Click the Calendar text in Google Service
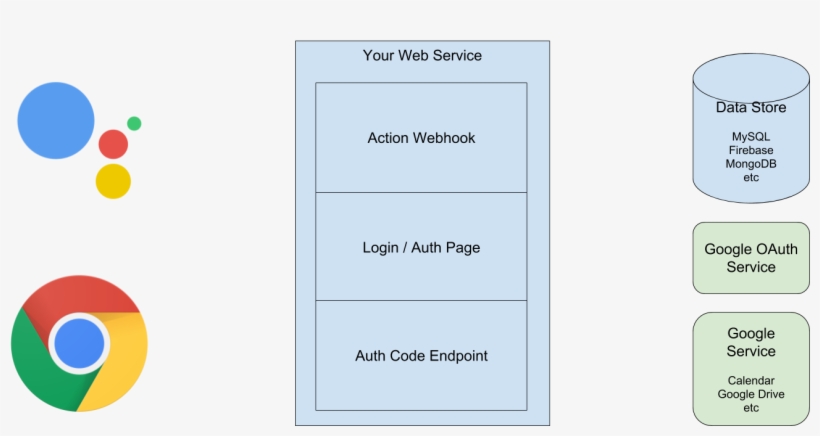 pyautogui.click(x=751, y=380)
